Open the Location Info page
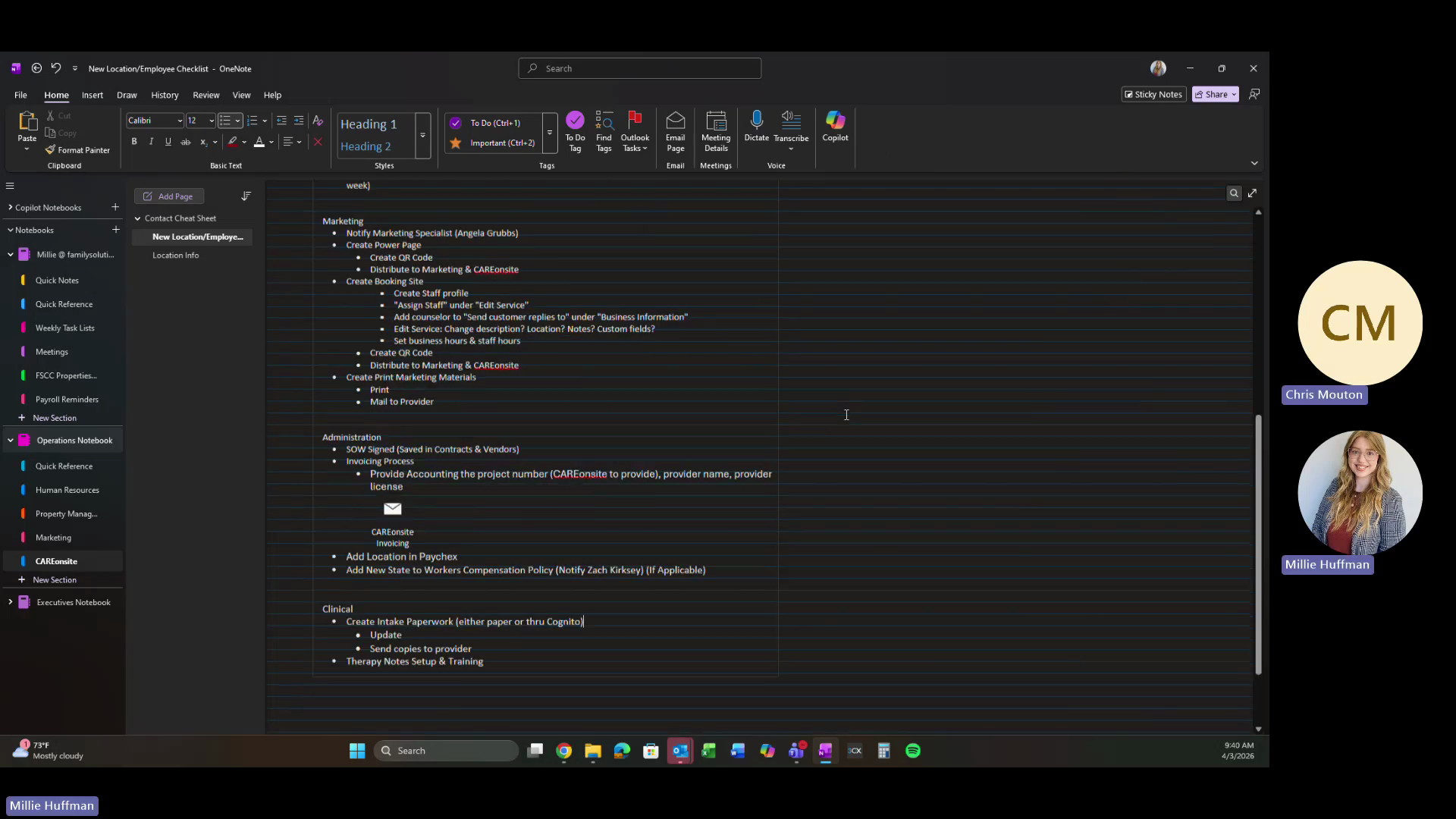Viewport: 1456px width, 819px height. 175,256
